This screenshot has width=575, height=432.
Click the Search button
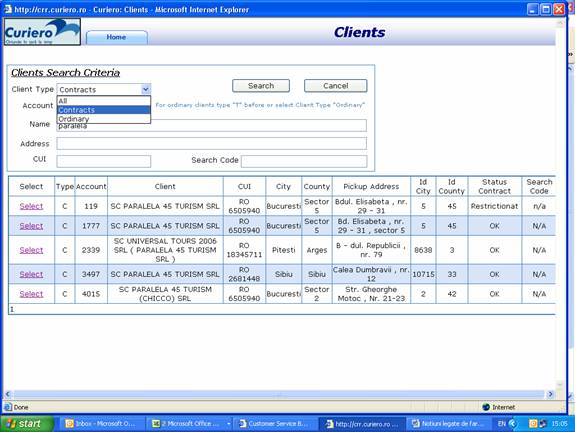click(x=261, y=86)
